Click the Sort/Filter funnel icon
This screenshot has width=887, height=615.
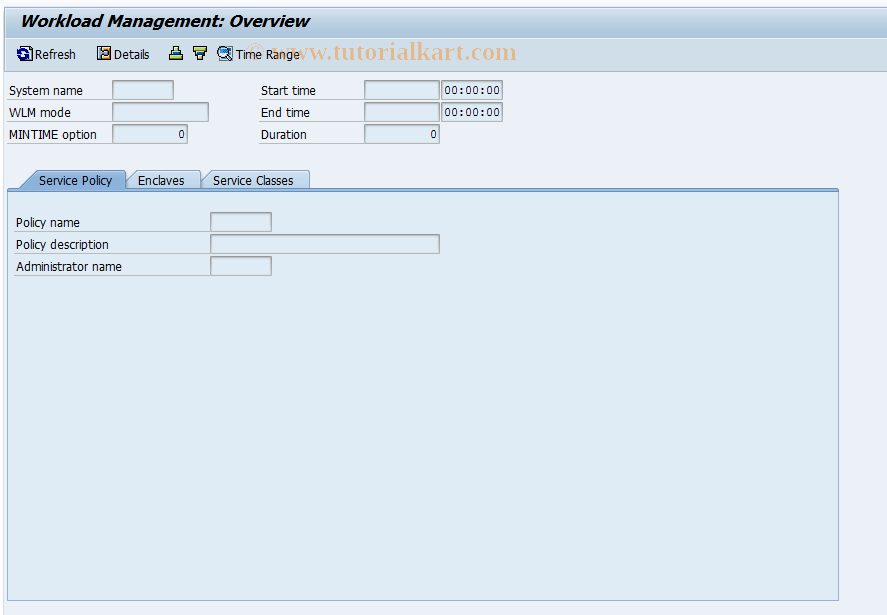[x=199, y=53]
